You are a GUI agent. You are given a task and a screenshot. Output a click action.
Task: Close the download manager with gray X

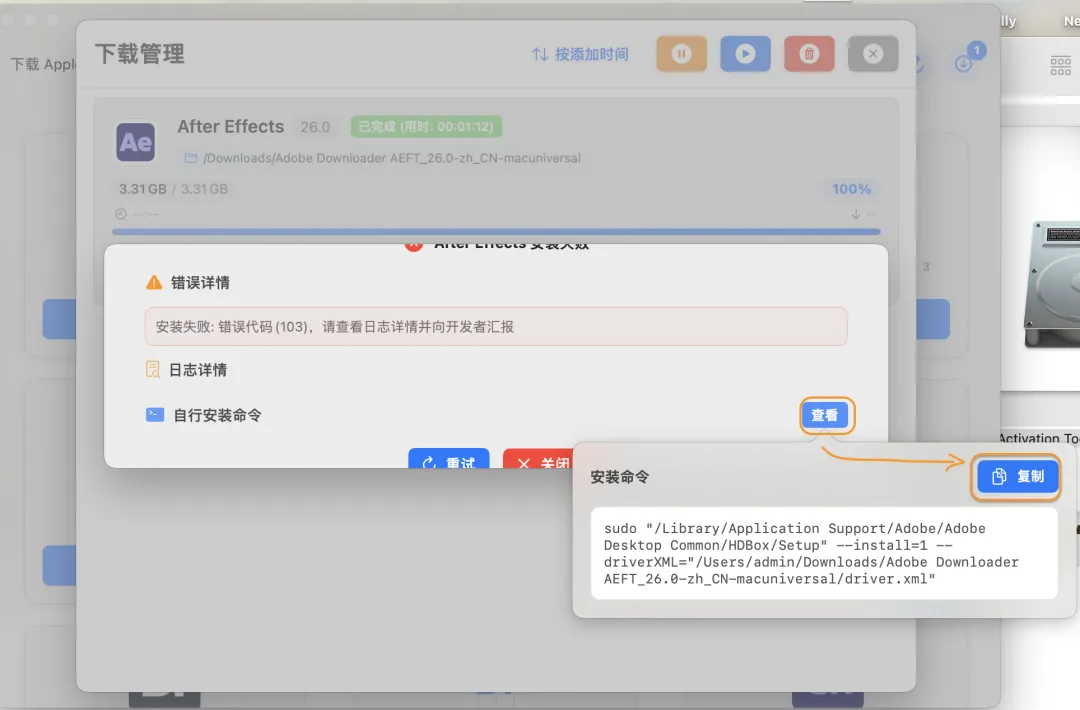coord(873,54)
